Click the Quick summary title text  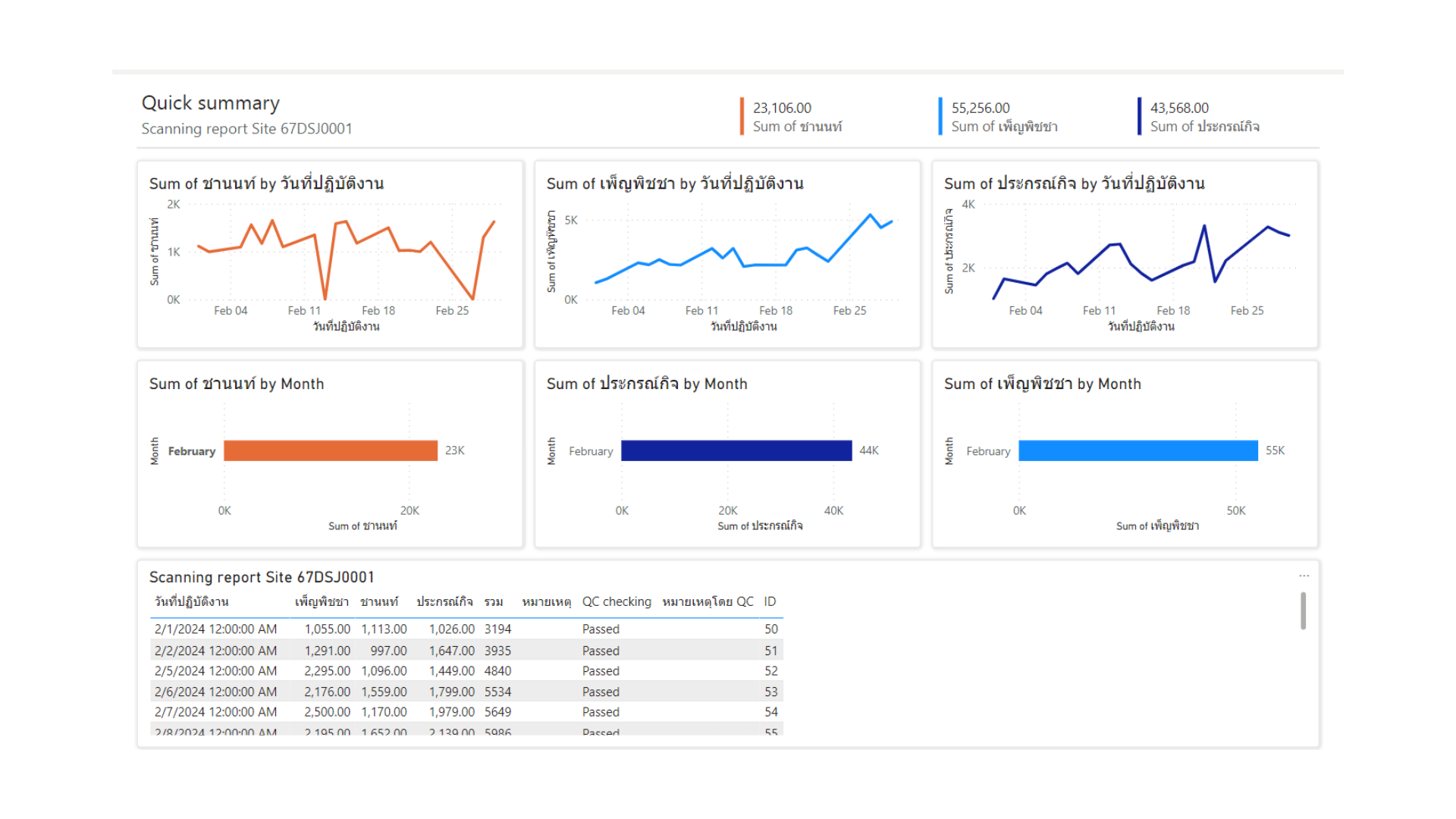[211, 103]
